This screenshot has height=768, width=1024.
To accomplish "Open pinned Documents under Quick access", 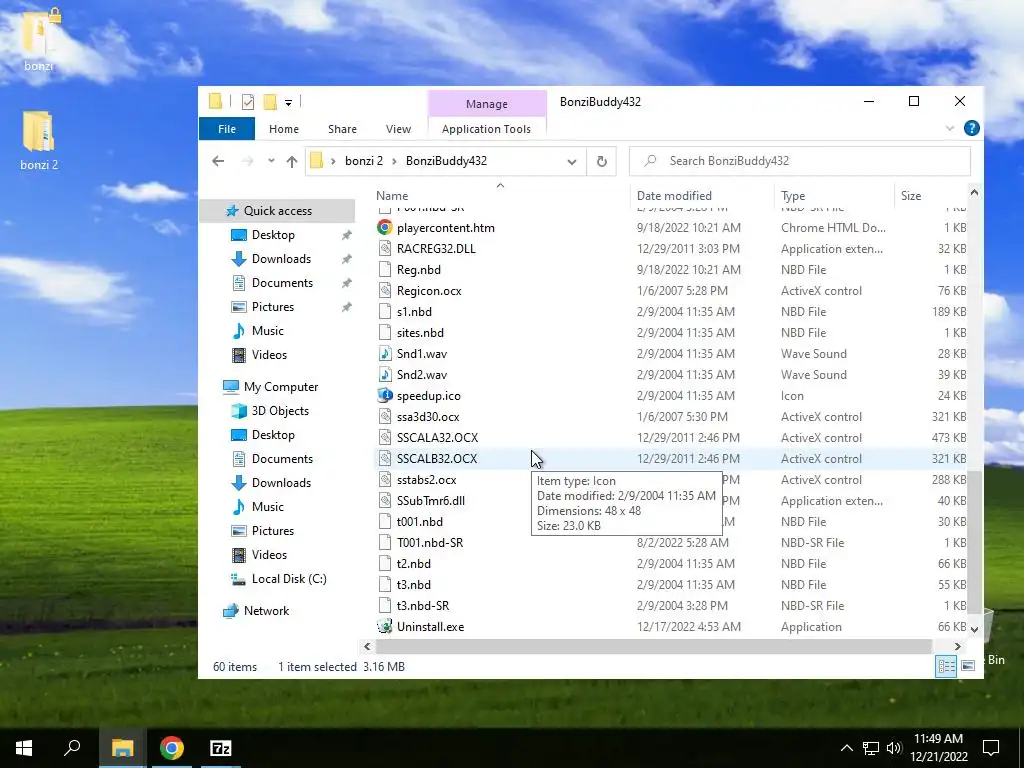I will [x=282, y=283].
